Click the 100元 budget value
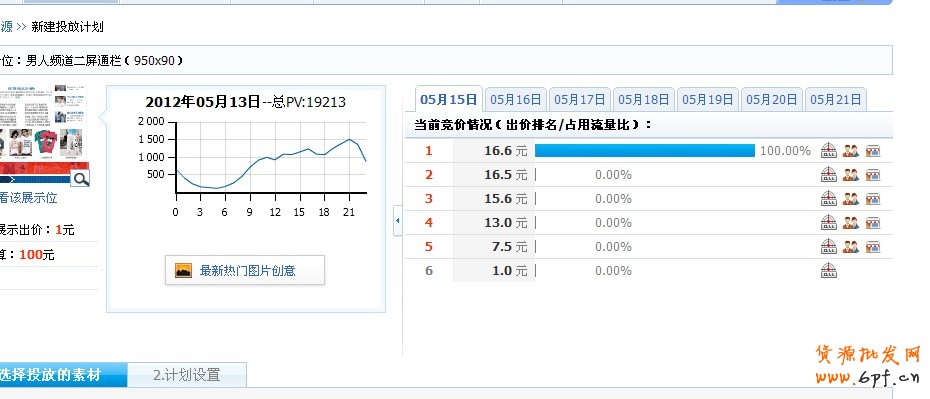This screenshot has width=930, height=399. (x=37, y=255)
